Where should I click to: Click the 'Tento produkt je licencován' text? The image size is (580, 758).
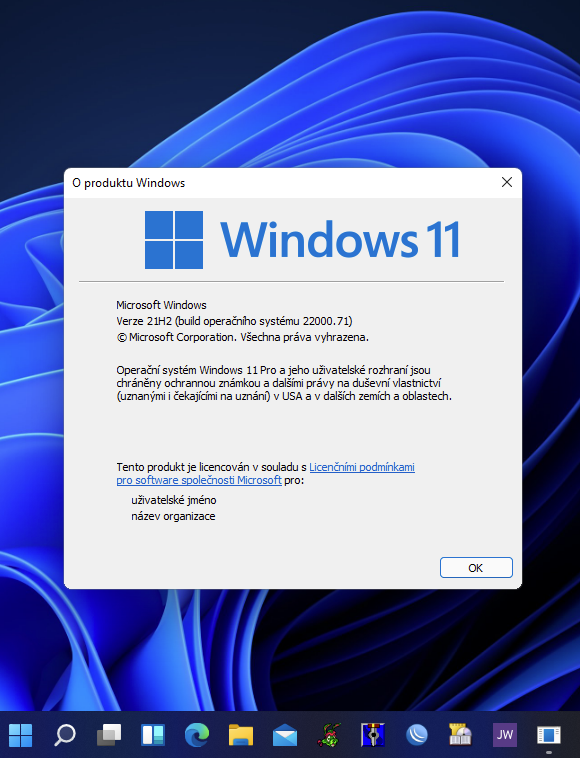211,467
